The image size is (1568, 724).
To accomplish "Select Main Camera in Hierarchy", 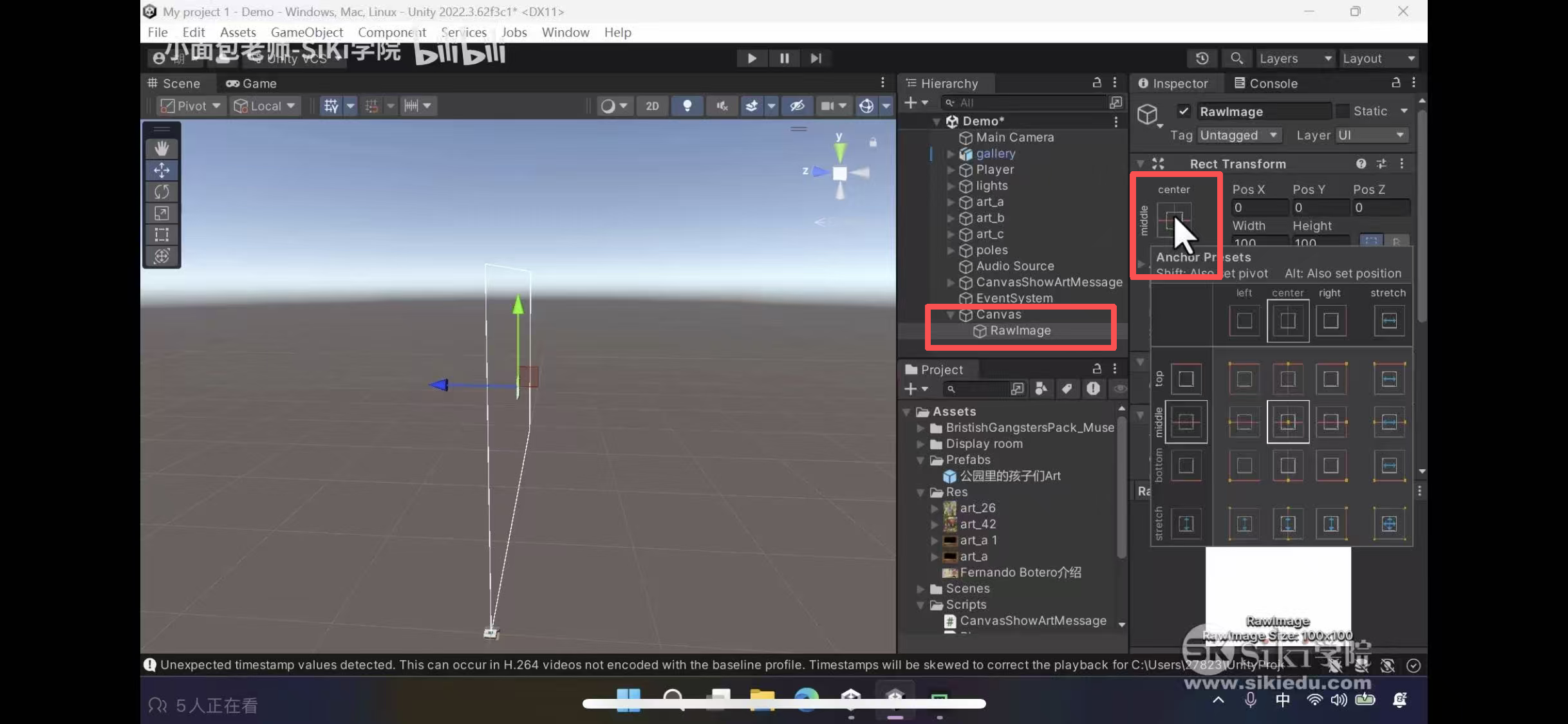I will click(1014, 137).
